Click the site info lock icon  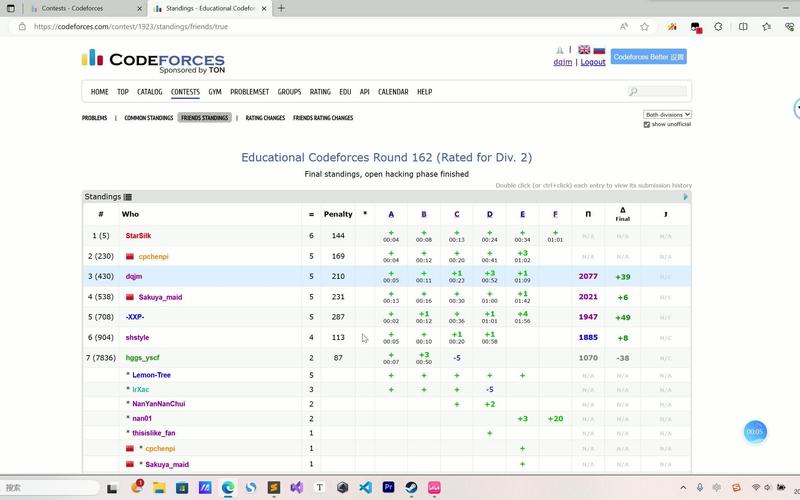[x=22, y=27]
